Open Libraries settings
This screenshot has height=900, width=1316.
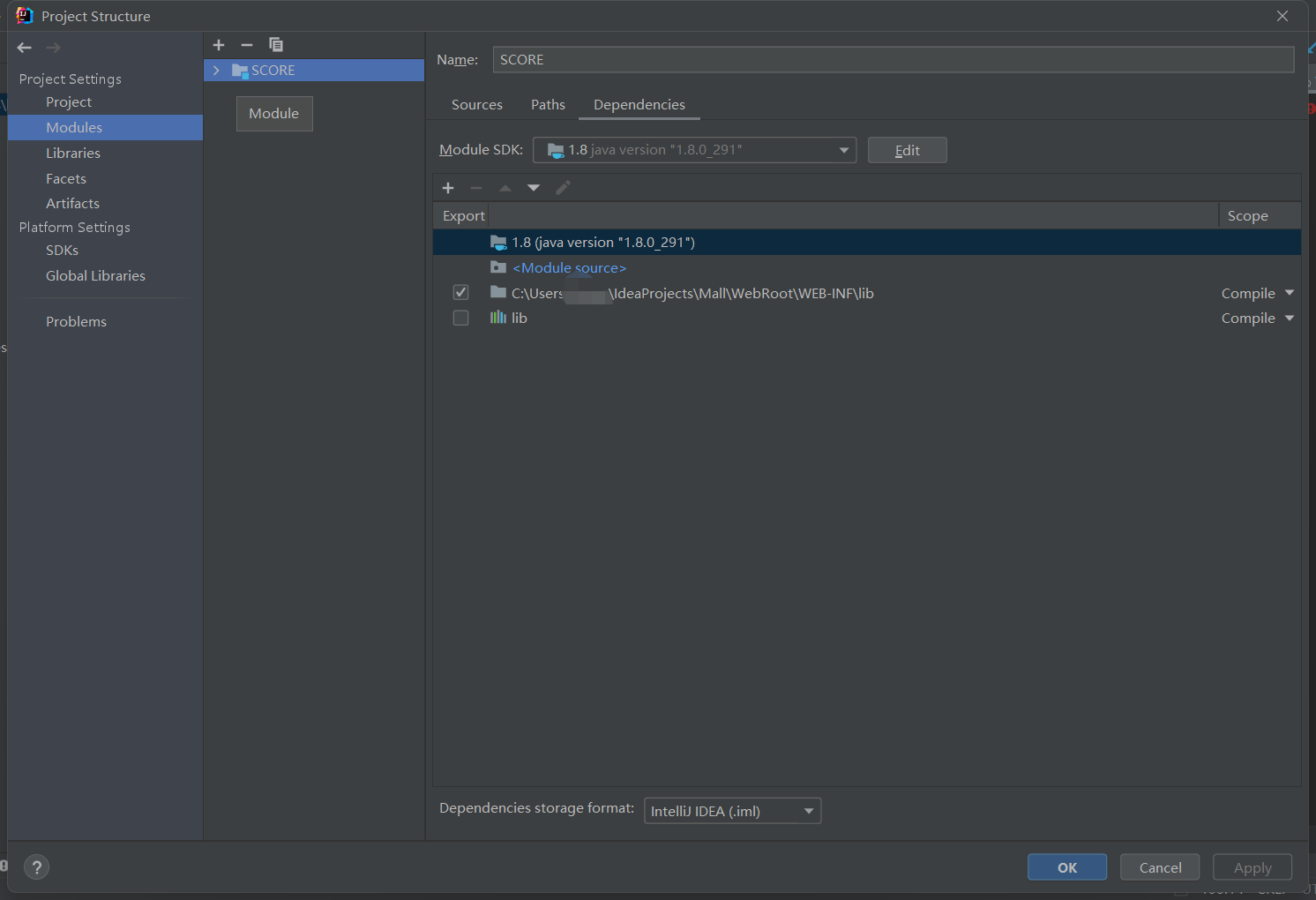[x=73, y=154]
